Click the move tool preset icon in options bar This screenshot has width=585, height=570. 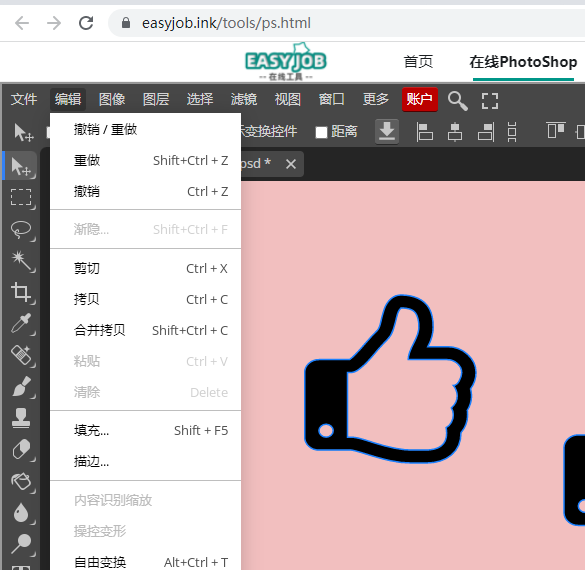(24, 132)
